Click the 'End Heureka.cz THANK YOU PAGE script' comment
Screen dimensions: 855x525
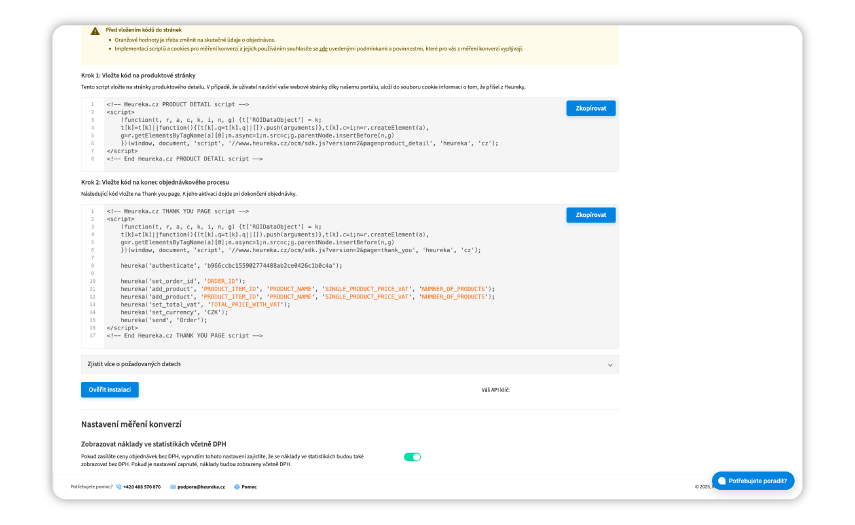pyautogui.click(x=185, y=336)
